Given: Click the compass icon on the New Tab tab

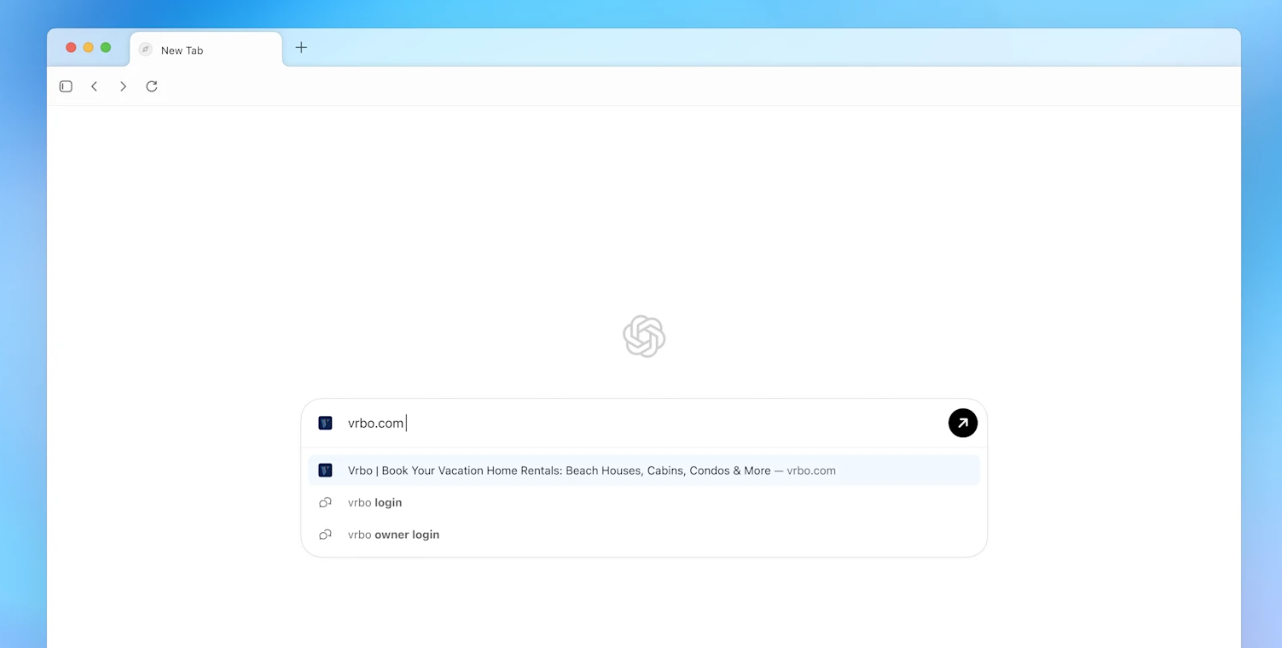Looking at the screenshot, I should click(x=146, y=50).
